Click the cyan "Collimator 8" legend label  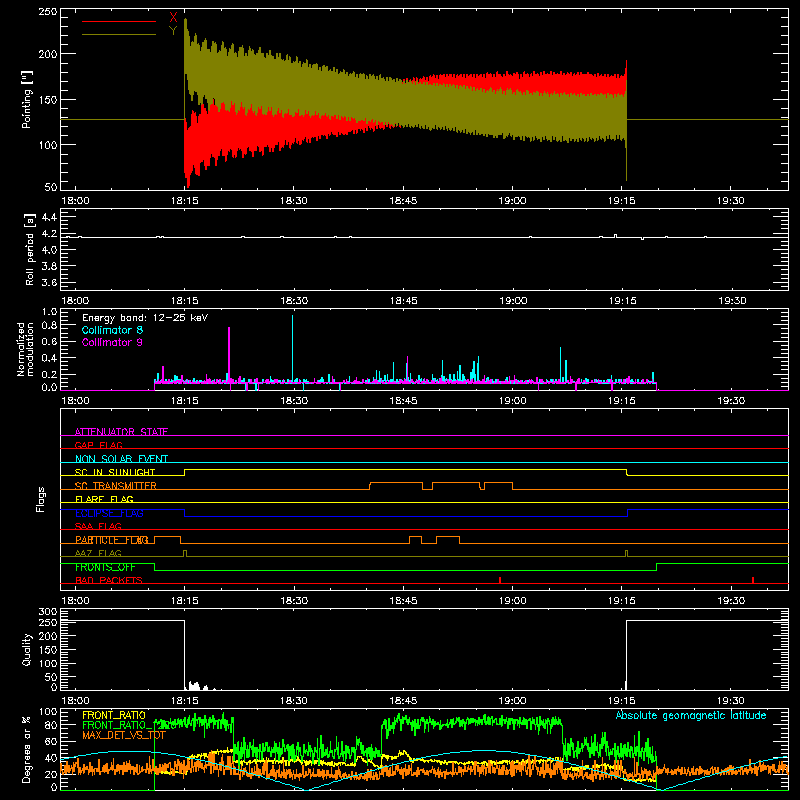pyautogui.click(x=112, y=330)
